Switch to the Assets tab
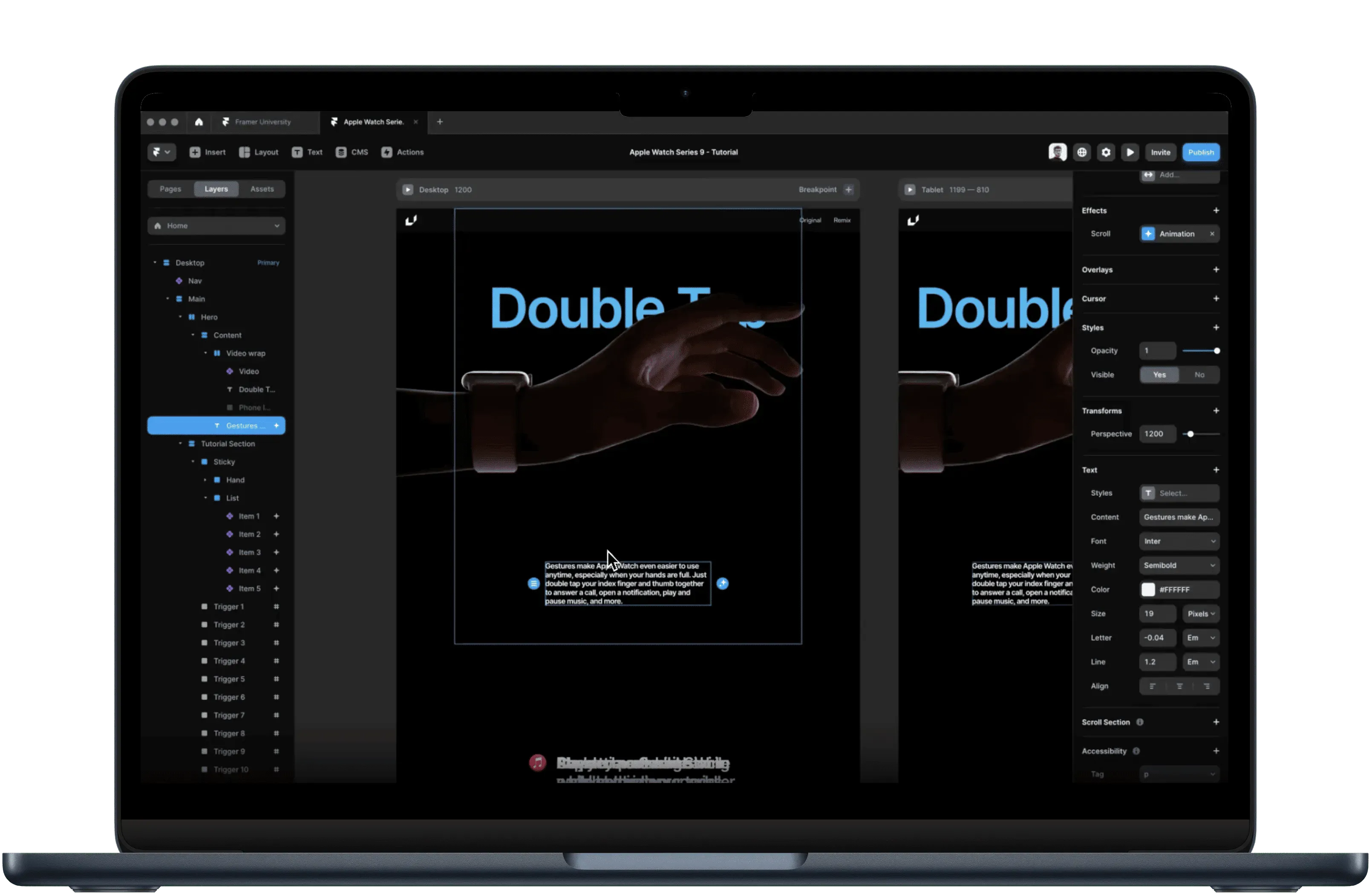The height and width of the screenshot is (895, 1372). 262,189
